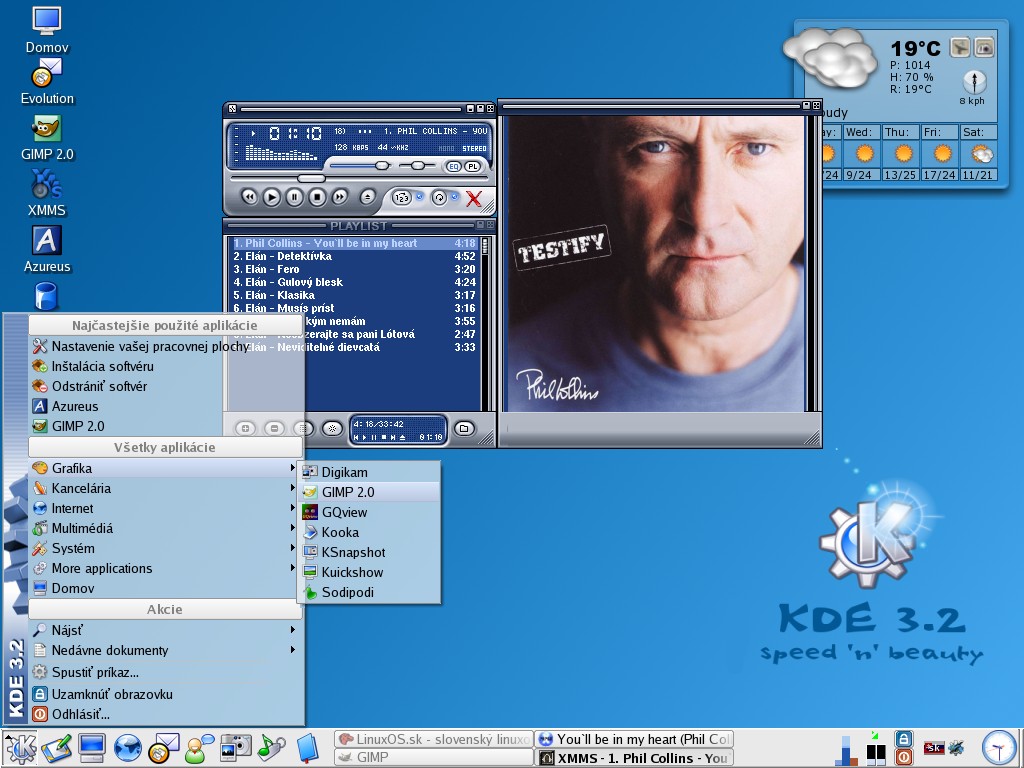Click the XMMS song position seek handle
This screenshot has height=768, width=1024.
(x=312, y=178)
